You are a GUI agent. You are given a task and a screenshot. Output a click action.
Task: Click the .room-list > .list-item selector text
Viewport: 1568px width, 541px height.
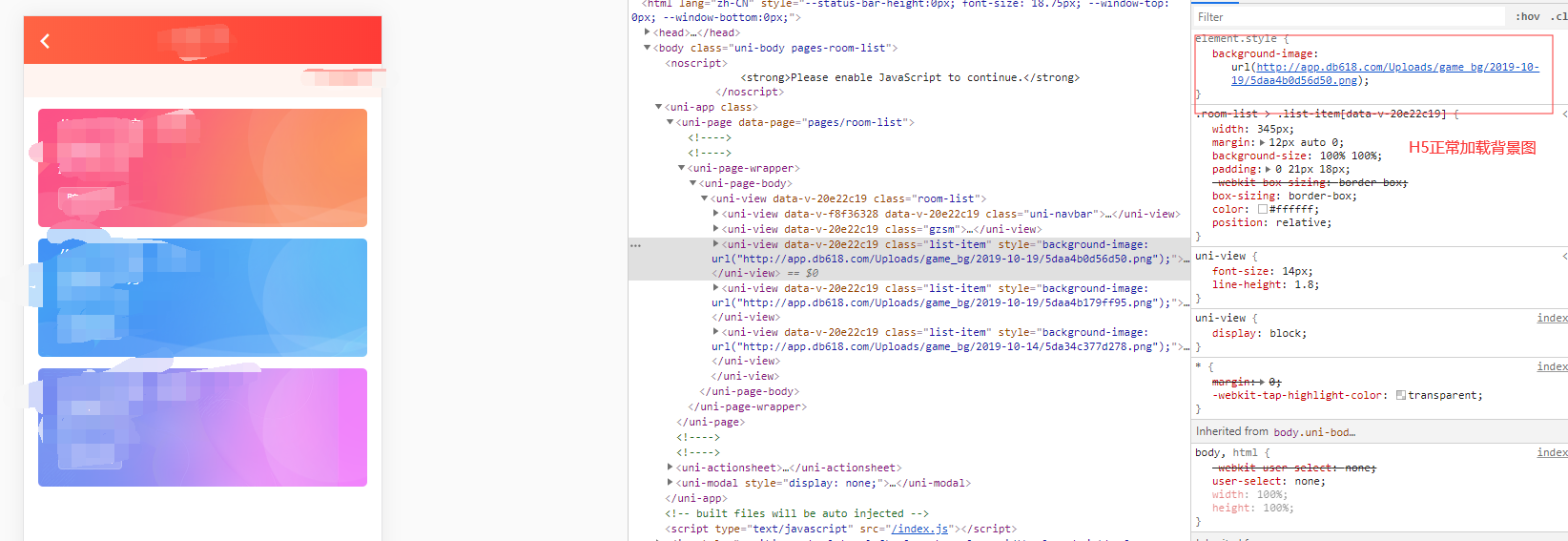[x=1321, y=114]
